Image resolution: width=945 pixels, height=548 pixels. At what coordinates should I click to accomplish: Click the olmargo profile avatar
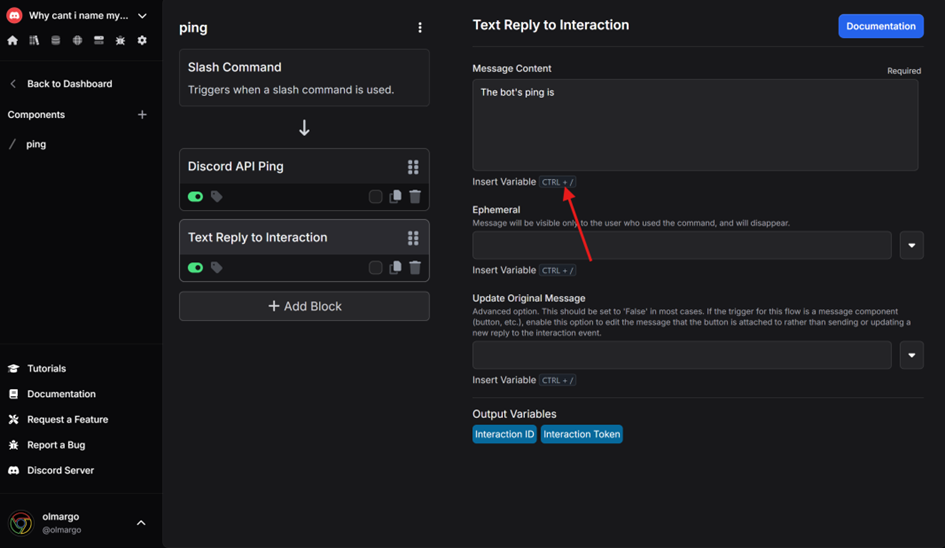(21, 523)
